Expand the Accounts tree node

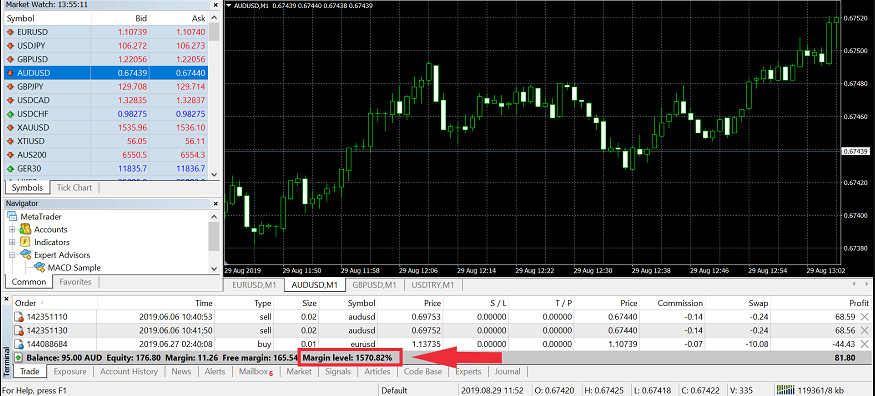[12, 229]
